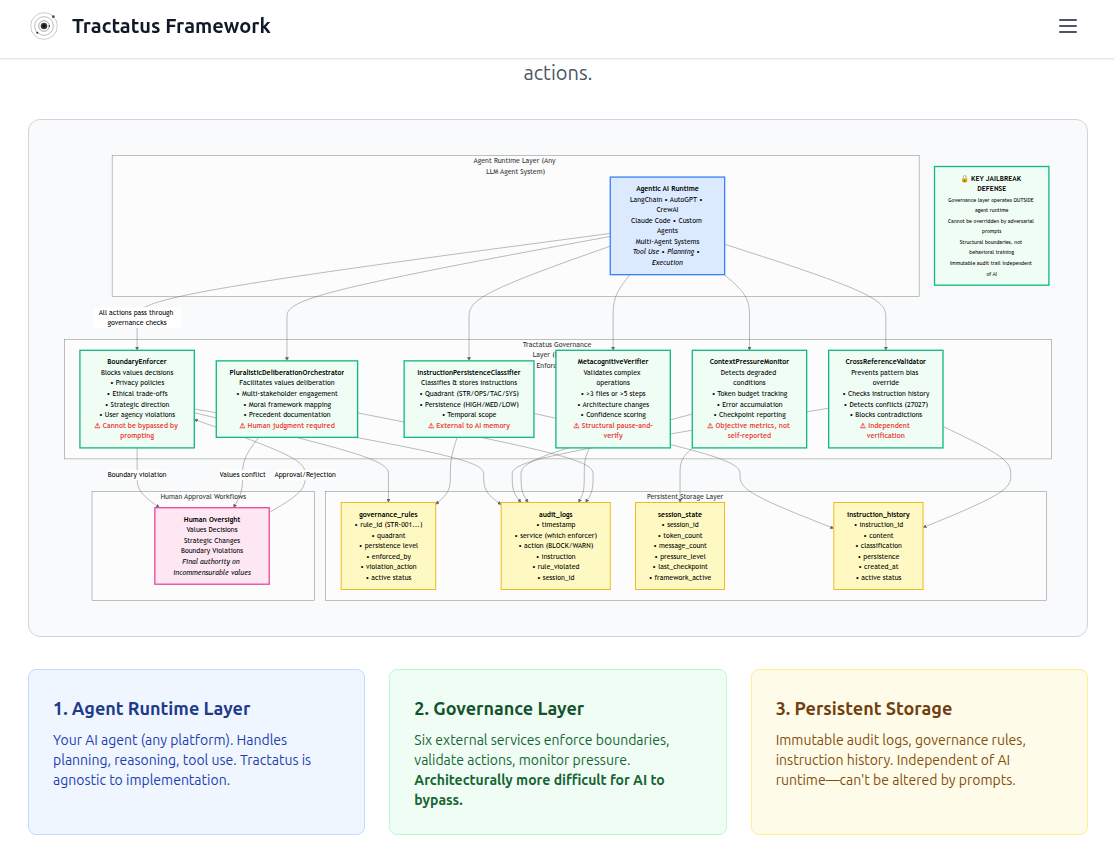Click the lock icon in Key Jailbreak Defense
This screenshot has width=1114, height=866.
(x=965, y=179)
